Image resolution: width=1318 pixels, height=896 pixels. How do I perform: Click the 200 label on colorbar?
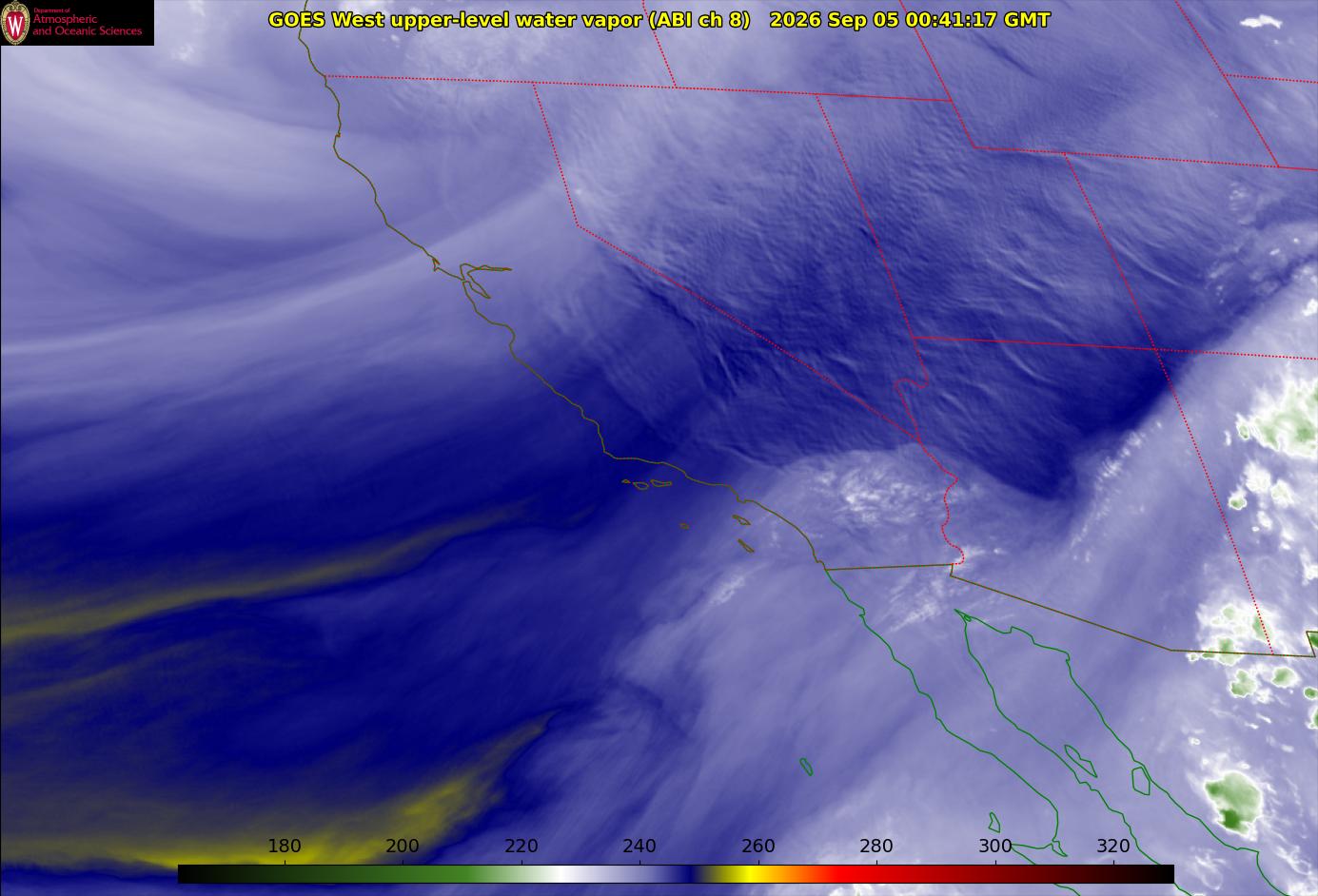tap(403, 846)
